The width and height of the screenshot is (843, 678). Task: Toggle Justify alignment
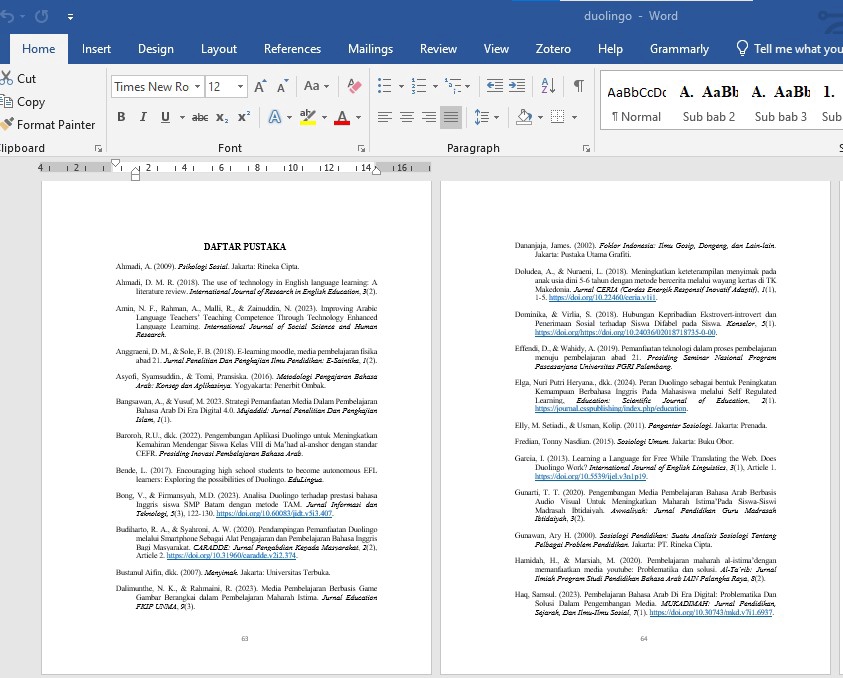tap(451, 117)
